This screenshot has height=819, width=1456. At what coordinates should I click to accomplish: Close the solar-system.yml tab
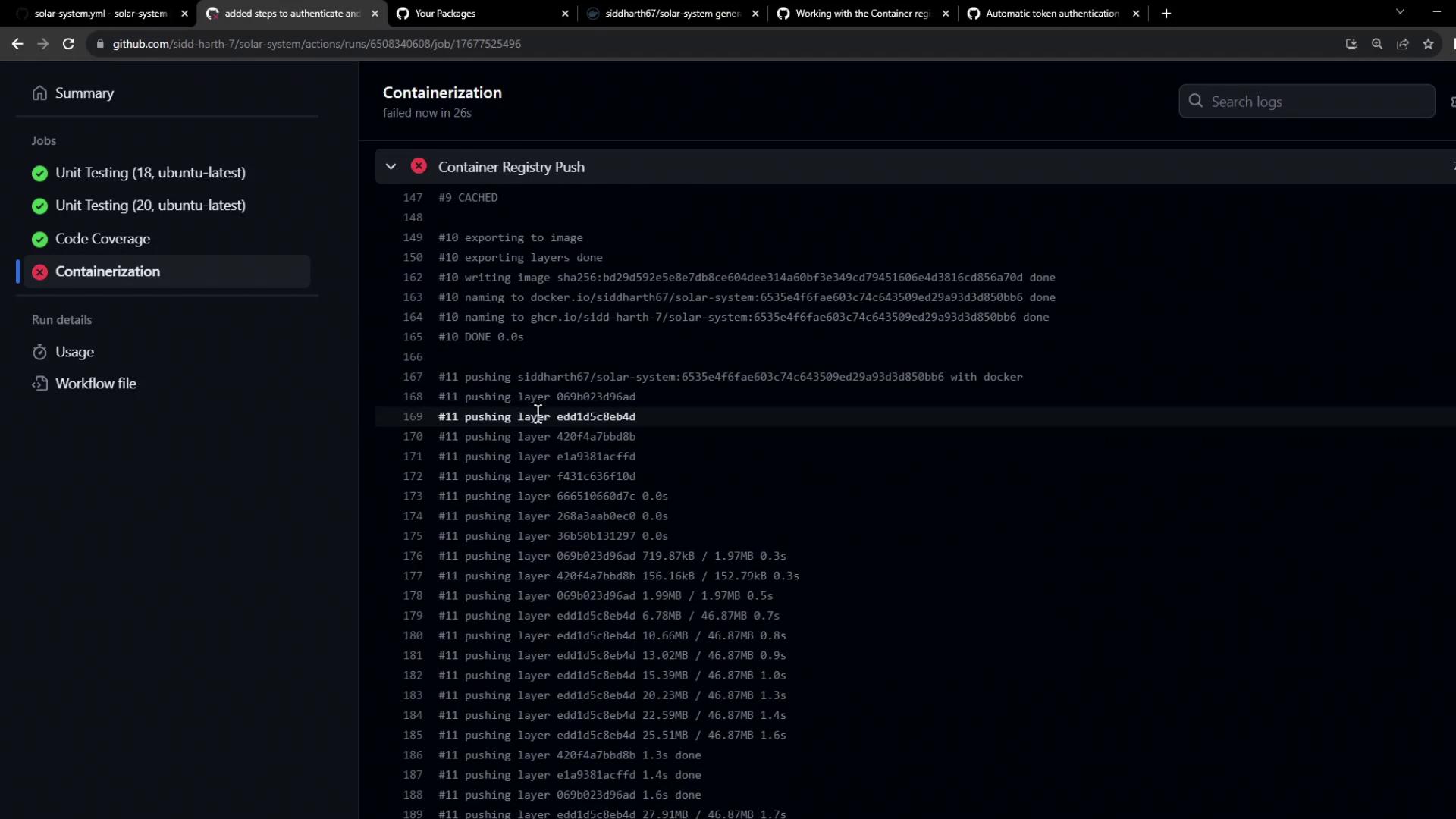[x=184, y=14]
